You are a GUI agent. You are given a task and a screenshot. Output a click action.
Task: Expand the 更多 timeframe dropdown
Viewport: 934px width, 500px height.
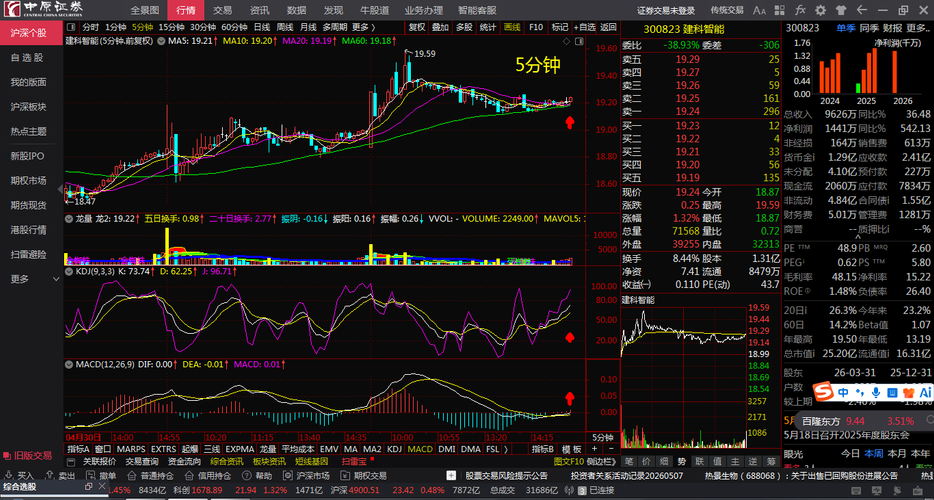[x=363, y=27]
